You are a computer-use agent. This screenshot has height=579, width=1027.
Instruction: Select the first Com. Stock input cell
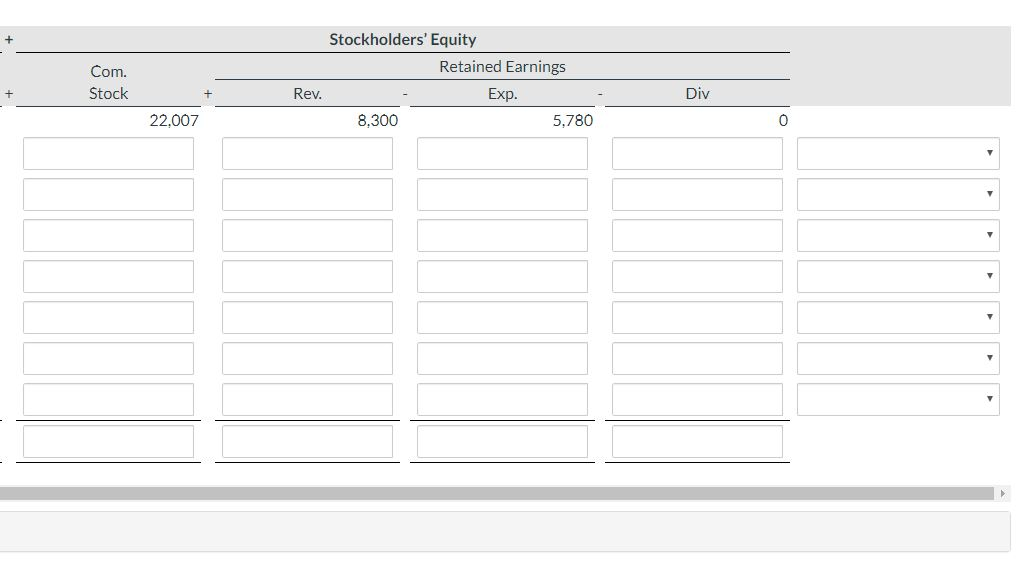(x=108, y=153)
